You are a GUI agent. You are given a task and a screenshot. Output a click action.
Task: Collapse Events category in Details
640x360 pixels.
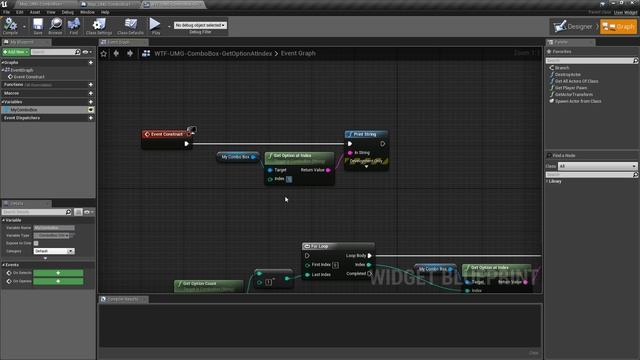[x=4, y=265]
